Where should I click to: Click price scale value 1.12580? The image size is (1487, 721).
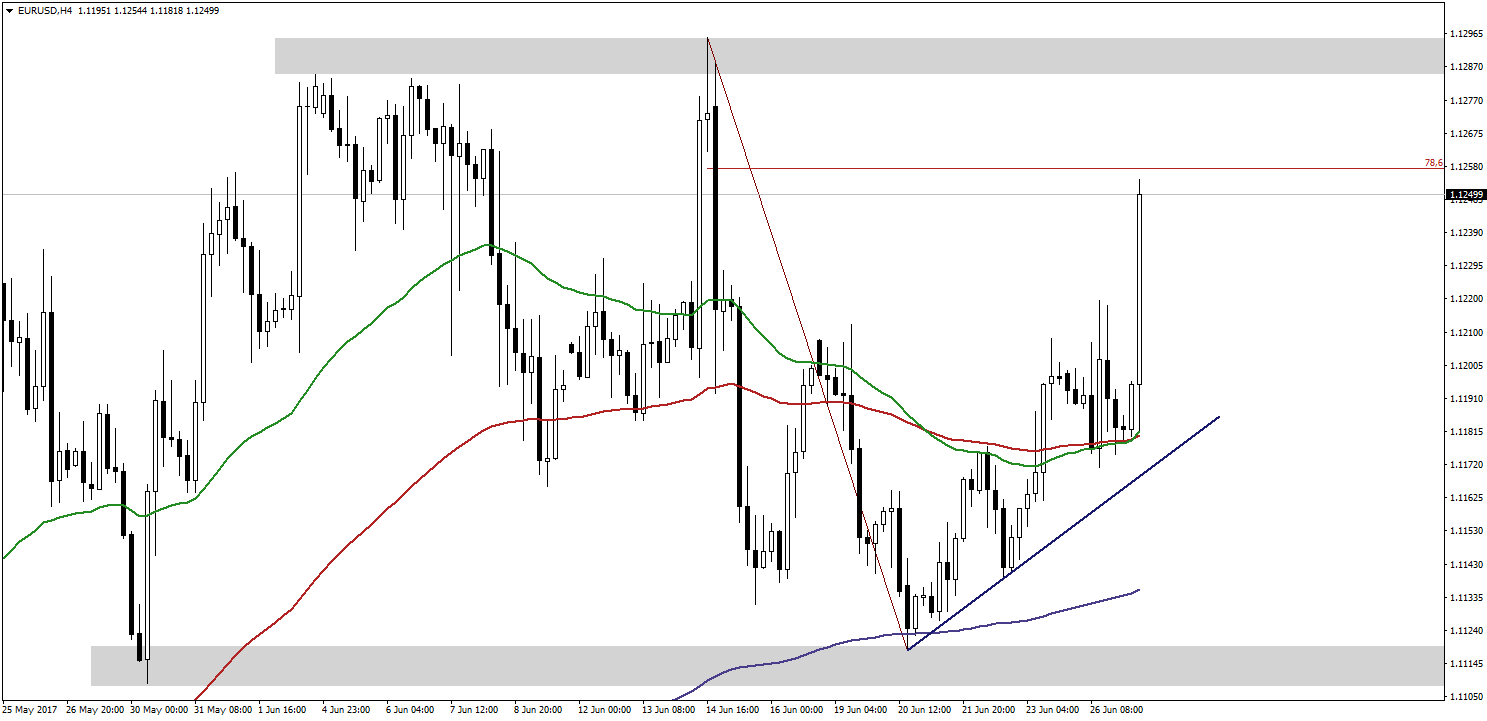pyautogui.click(x=1466, y=166)
